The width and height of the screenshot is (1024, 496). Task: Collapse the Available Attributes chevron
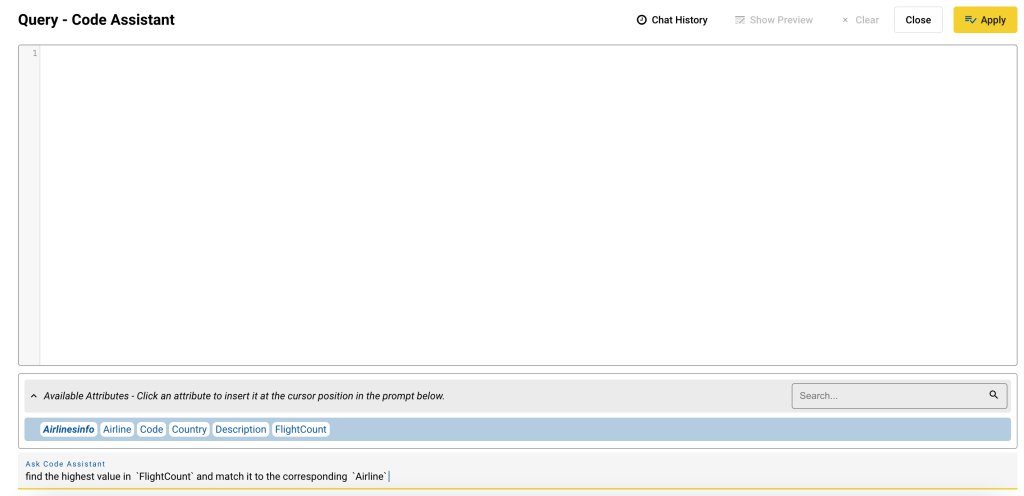click(33, 396)
